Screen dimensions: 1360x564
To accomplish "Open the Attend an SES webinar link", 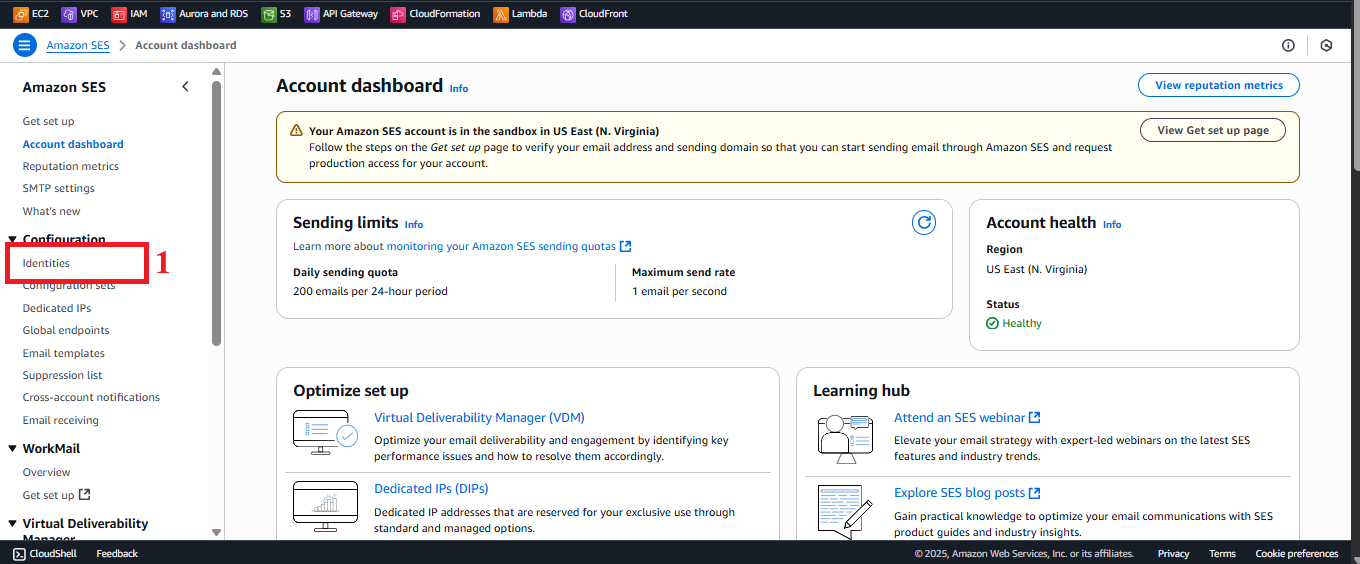I will point(967,418).
